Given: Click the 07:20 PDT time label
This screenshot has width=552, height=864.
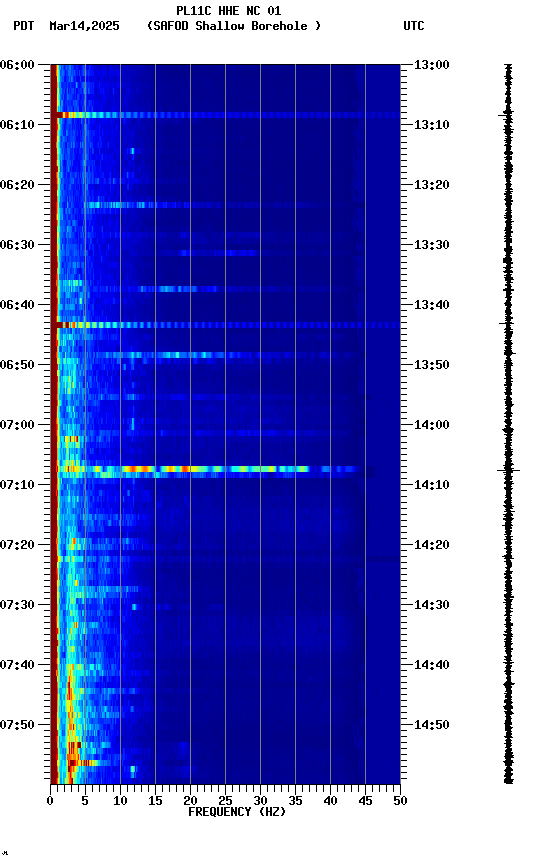Looking at the screenshot, I should pos(17,546).
